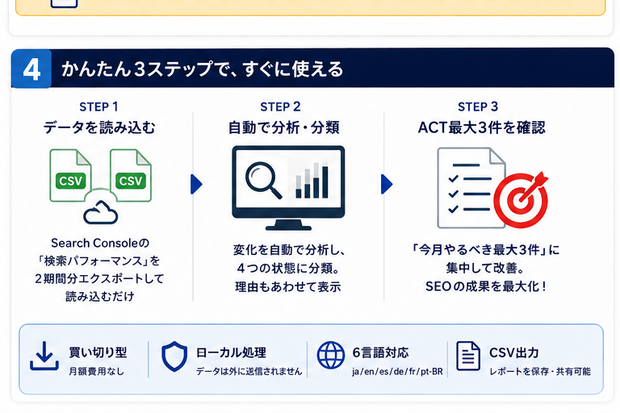Screen dimensions: 620x413
Task: Click the STEP 3 label
Action: coord(478,107)
